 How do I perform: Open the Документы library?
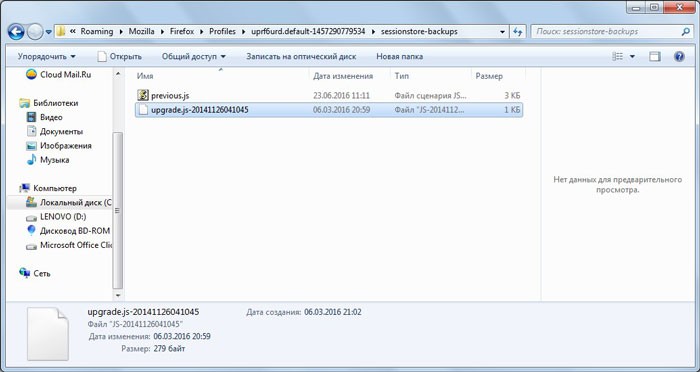coord(55,132)
